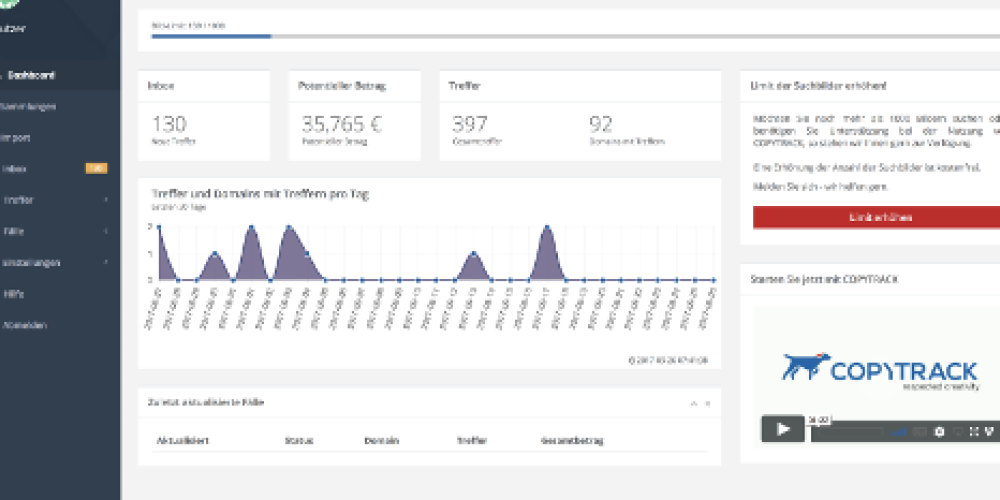Click Abmelden to log out
The height and width of the screenshot is (500, 1000).
click(x=25, y=325)
